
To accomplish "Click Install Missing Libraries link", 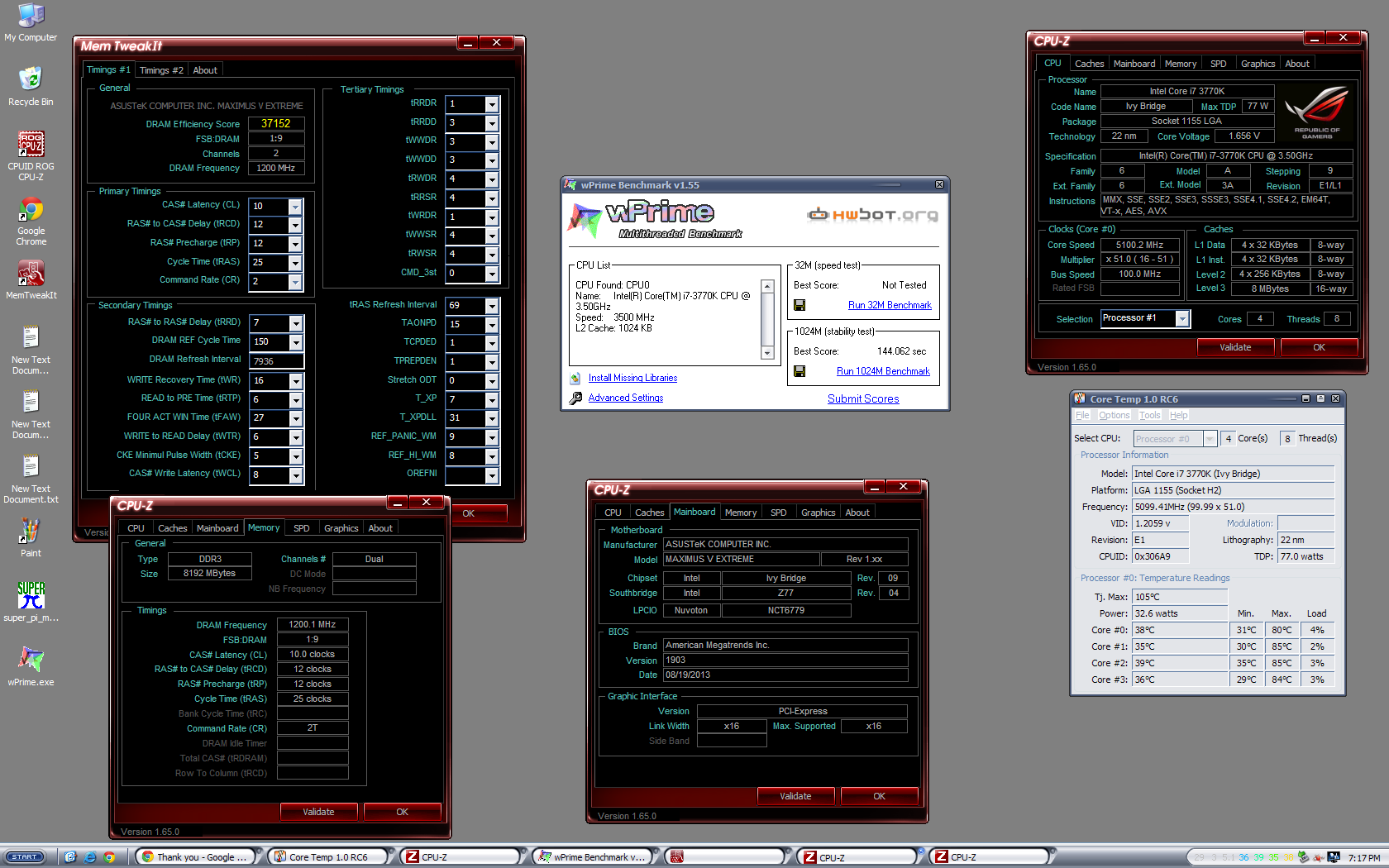I will coord(632,379).
